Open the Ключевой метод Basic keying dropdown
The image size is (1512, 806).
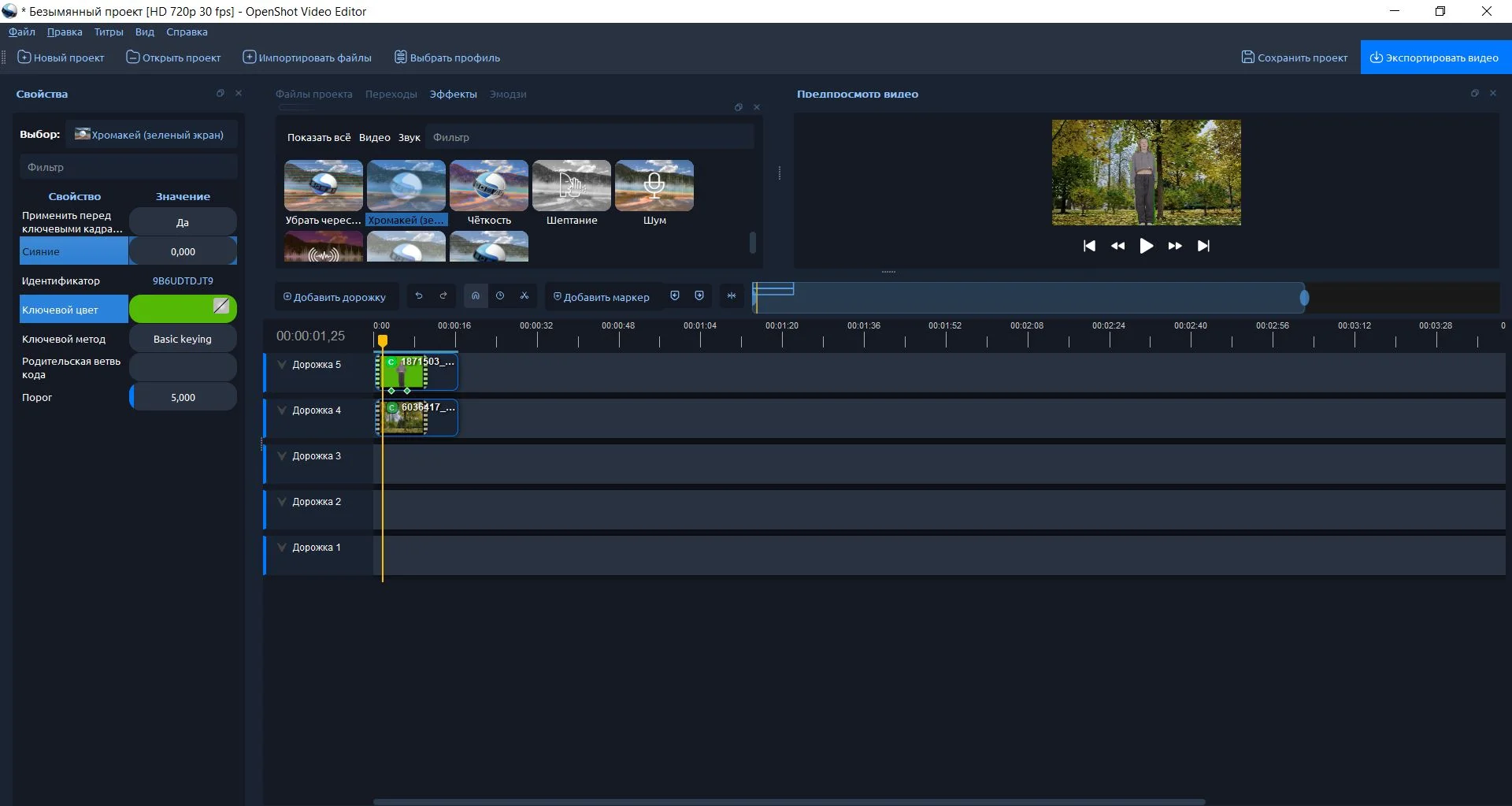[183, 340]
